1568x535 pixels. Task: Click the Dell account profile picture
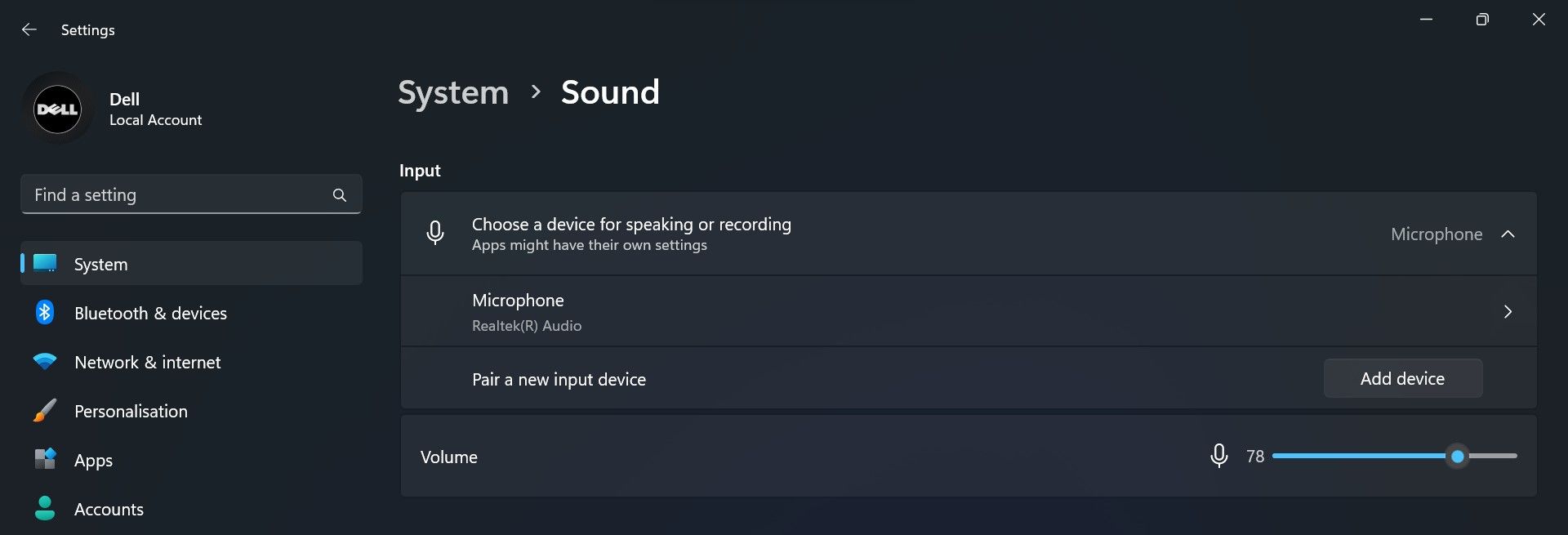click(x=57, y=109)
